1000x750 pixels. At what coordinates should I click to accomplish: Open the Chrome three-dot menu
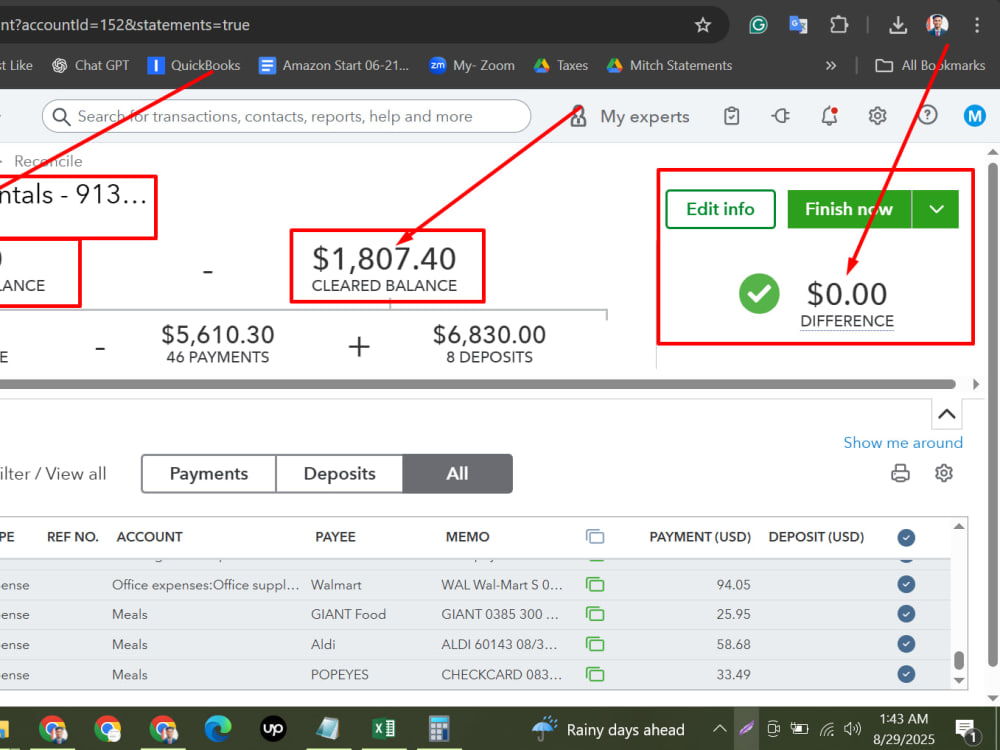coord(976,25)
